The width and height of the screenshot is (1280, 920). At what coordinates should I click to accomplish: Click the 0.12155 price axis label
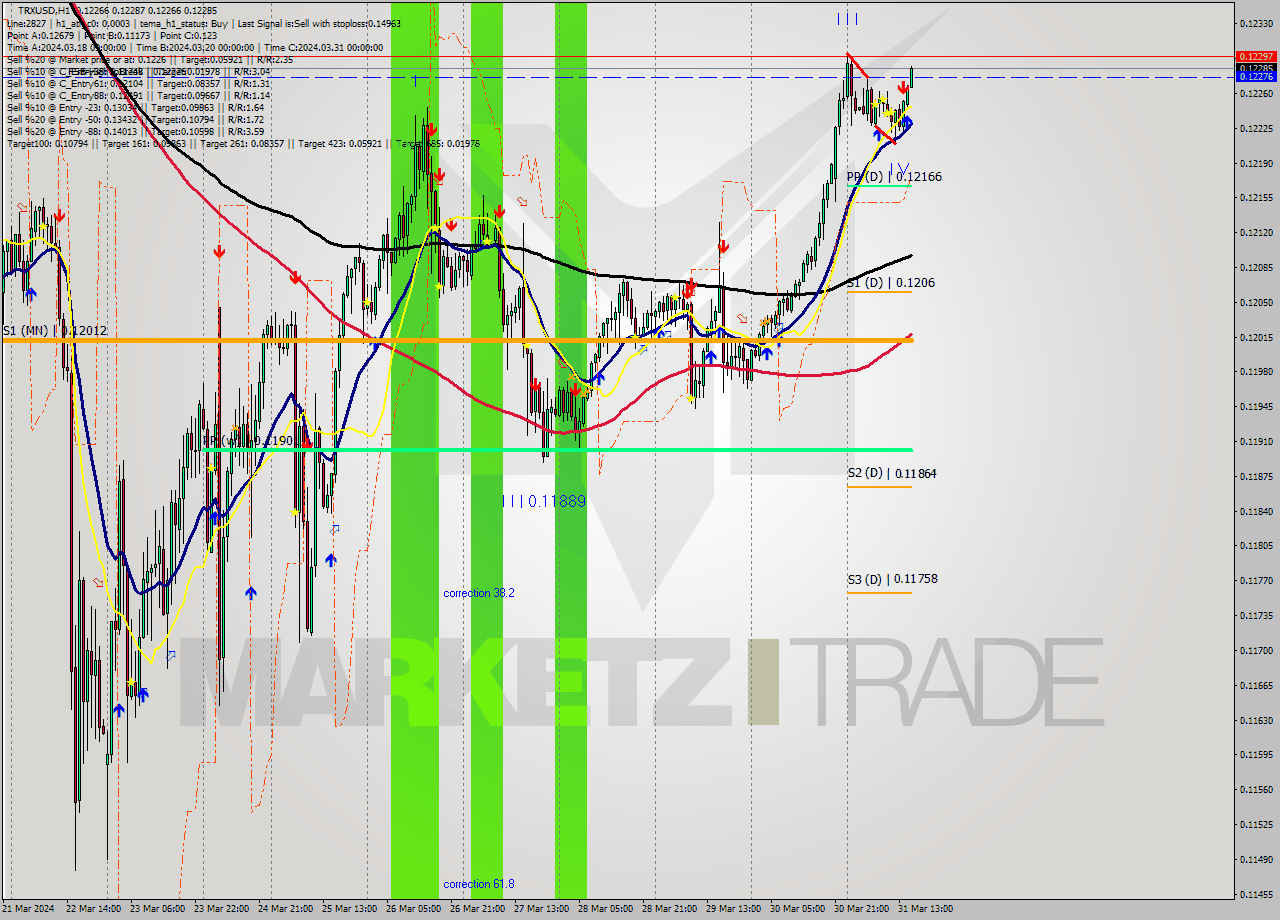pos(1255,198)
